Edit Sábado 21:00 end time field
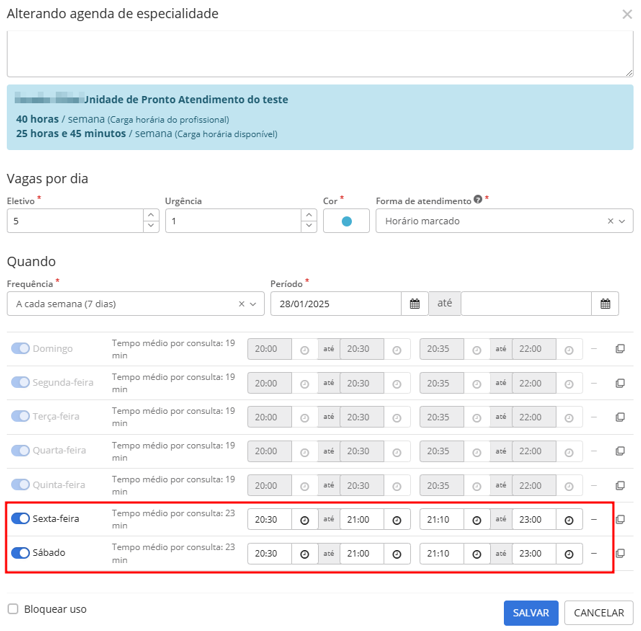 point(362,553)
